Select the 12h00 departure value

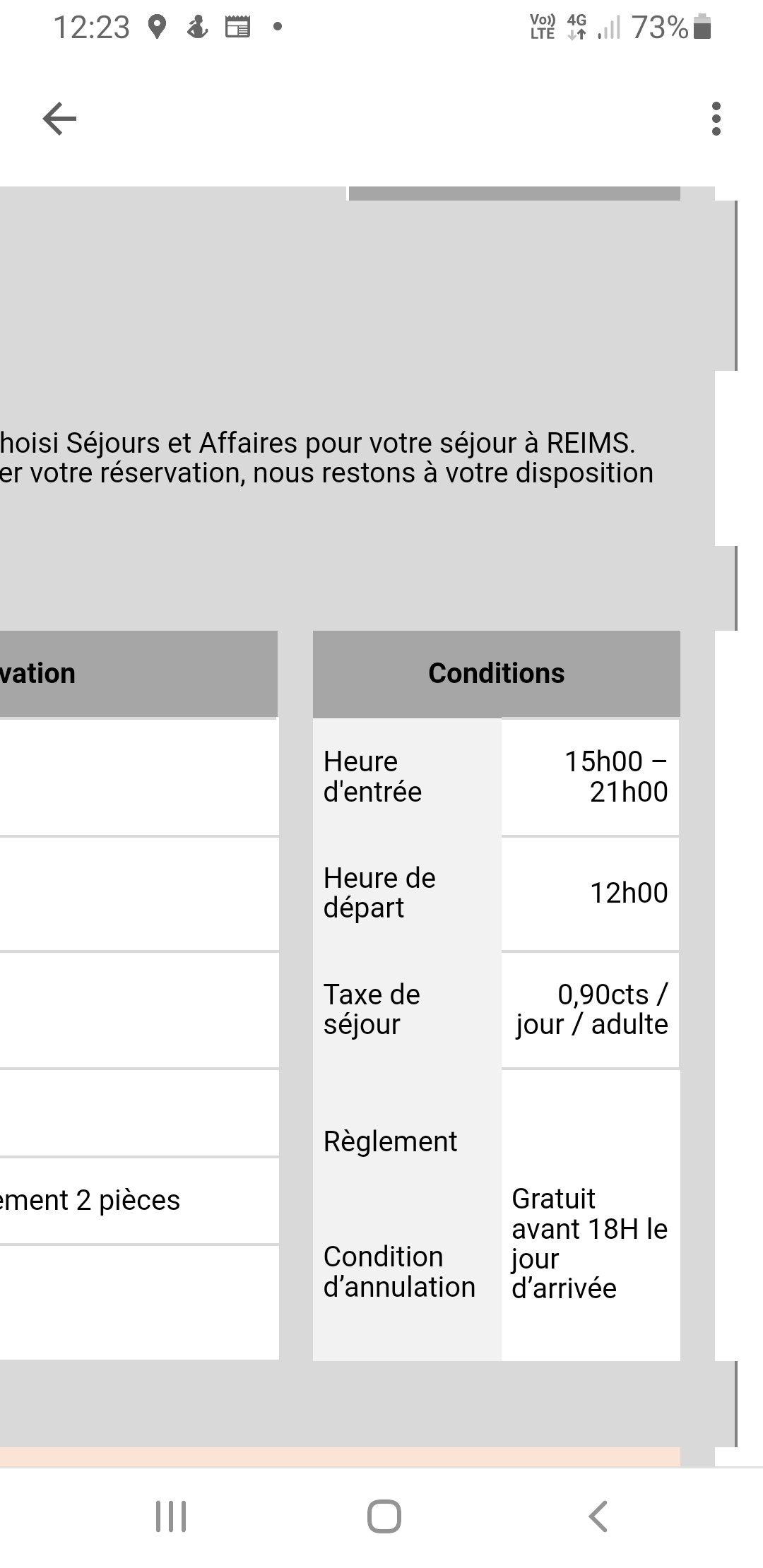tap(629, 893)
